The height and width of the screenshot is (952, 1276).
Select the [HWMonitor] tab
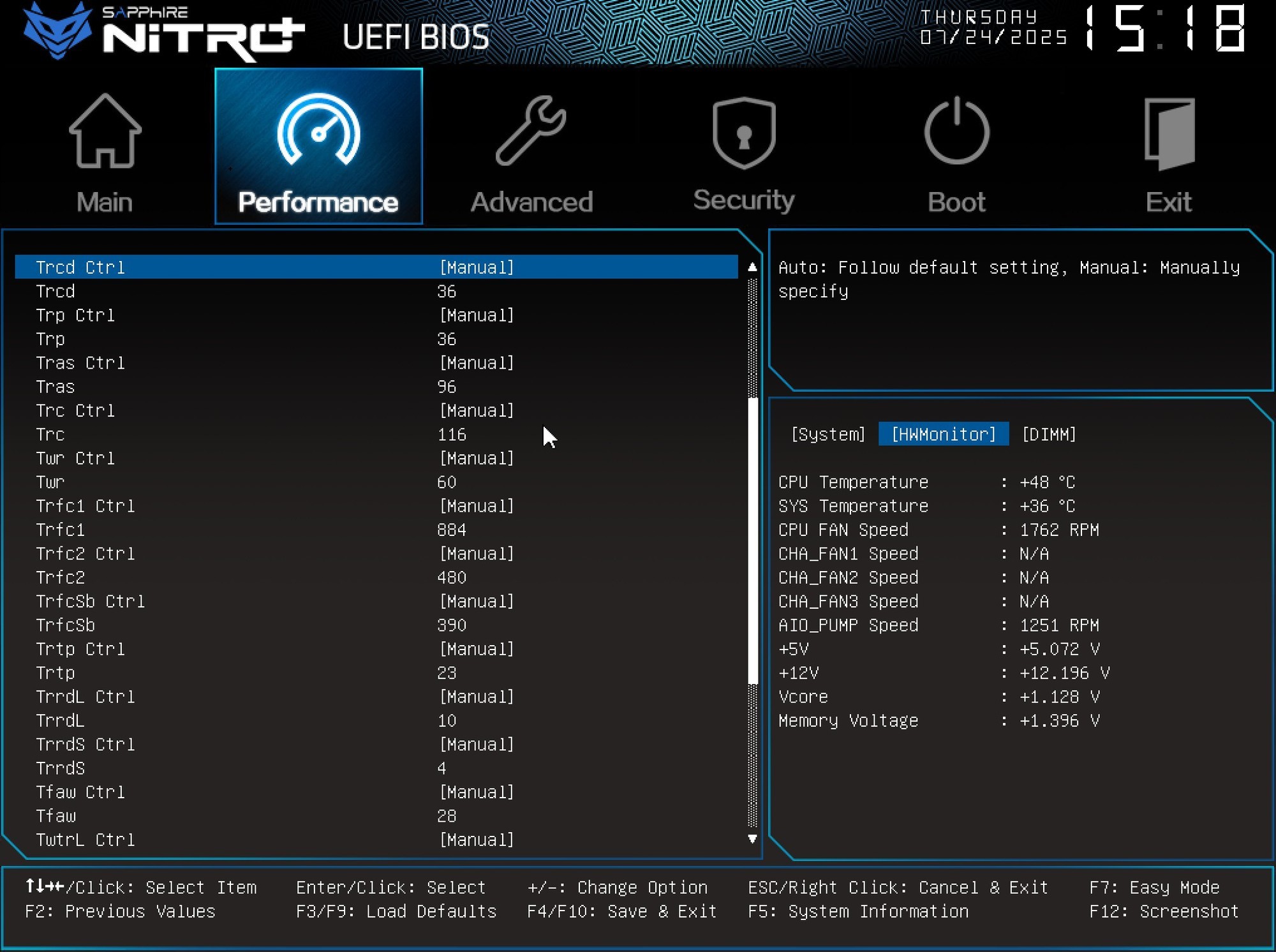(x=943, y=435)
